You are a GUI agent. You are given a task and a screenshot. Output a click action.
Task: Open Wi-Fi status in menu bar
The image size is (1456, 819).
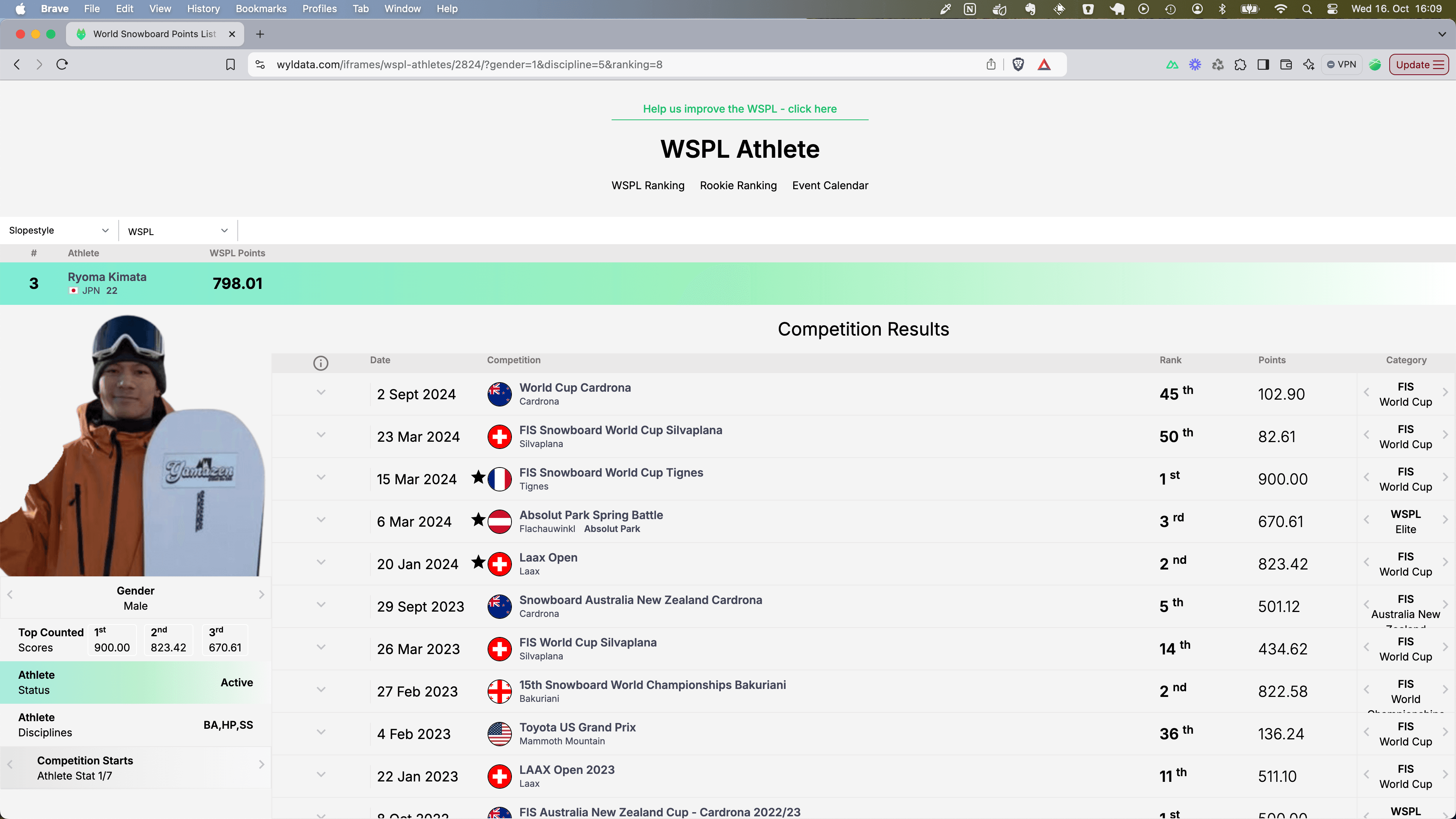1280,8
